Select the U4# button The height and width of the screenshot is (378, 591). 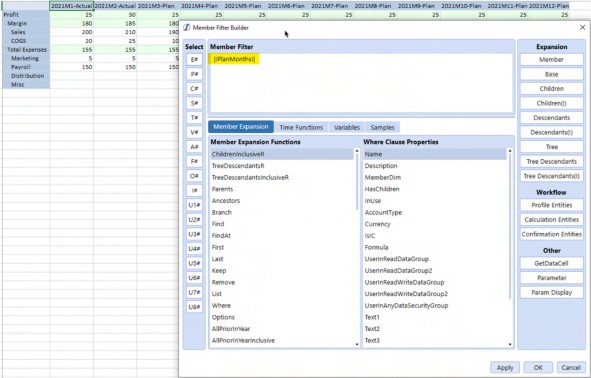tap(194, 249)
